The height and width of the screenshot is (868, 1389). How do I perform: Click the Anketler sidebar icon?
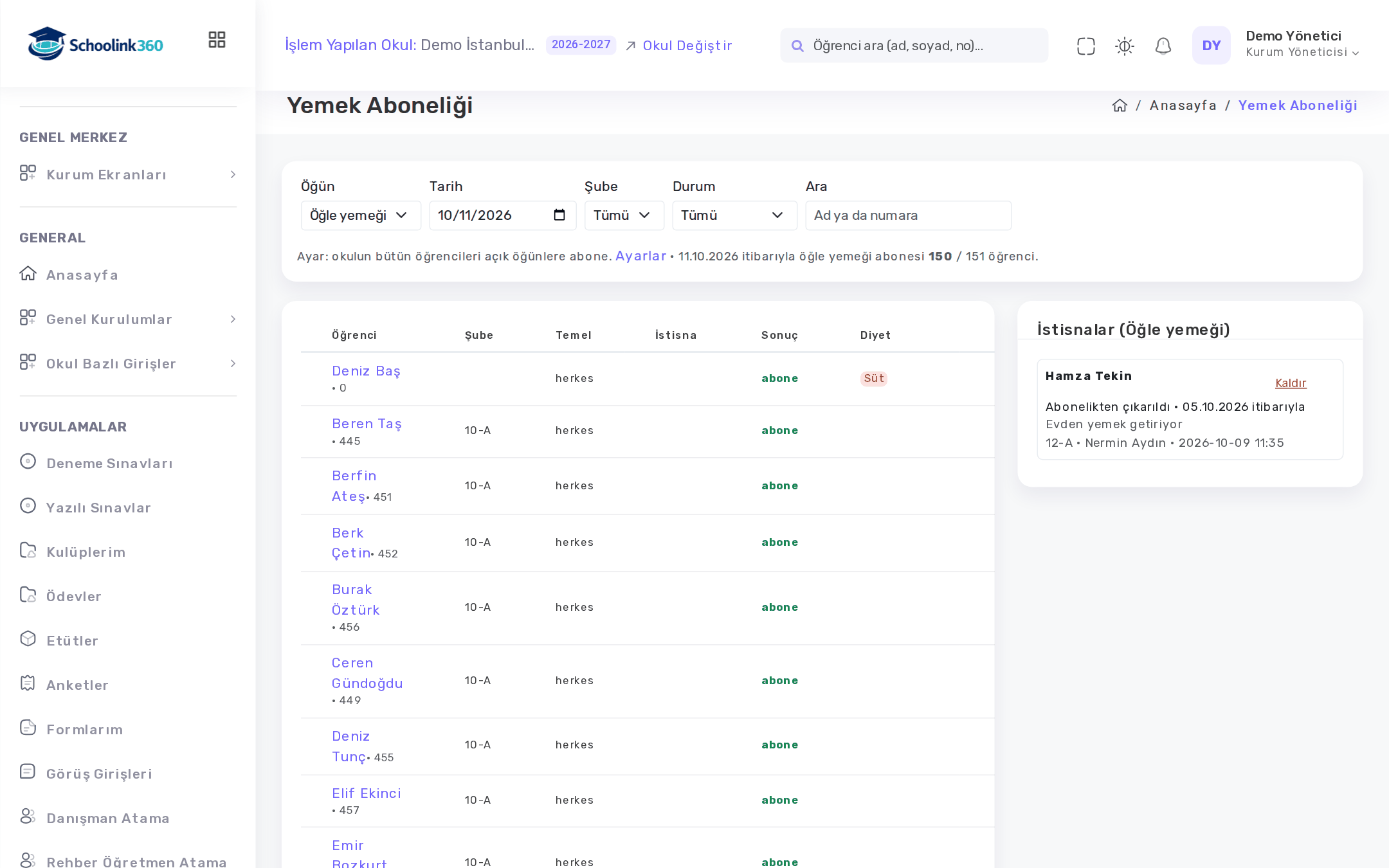[x=28, y=683]
